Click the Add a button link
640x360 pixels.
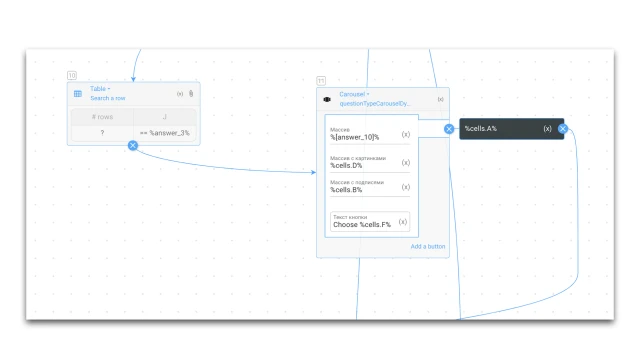(x=428, y=246)
